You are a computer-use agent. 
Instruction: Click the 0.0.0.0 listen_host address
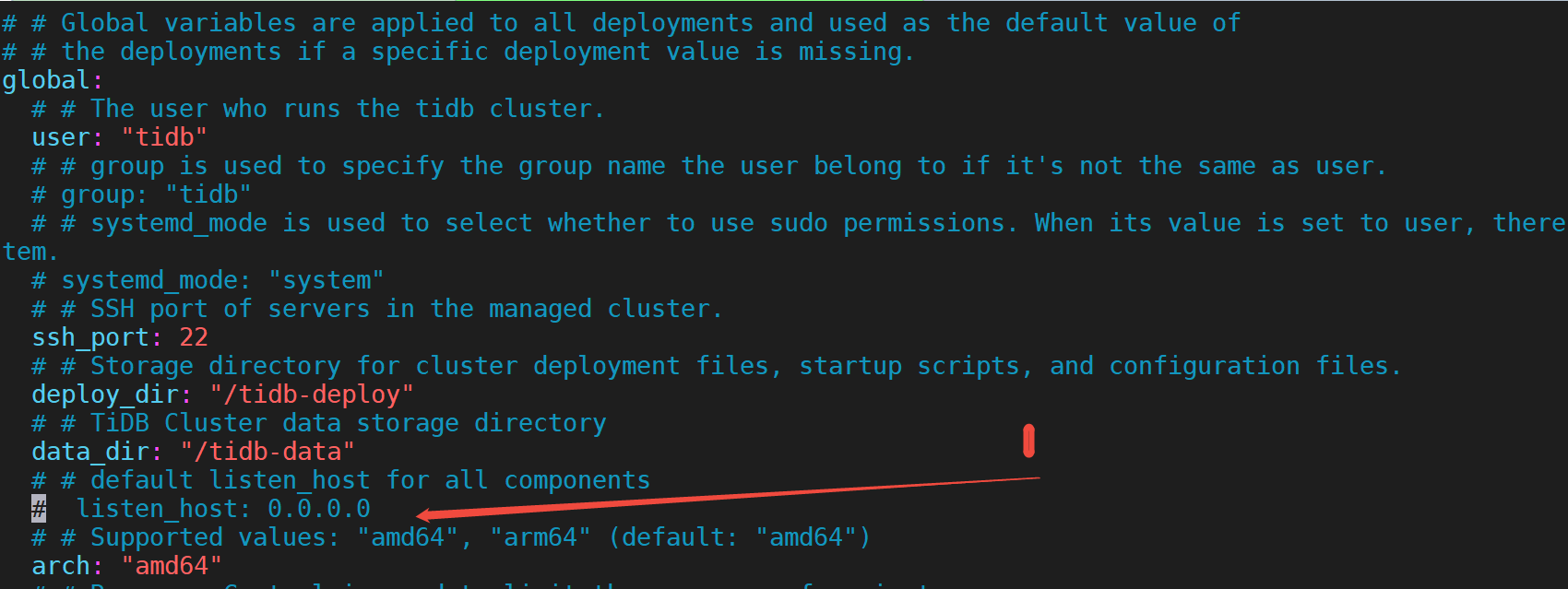tap(319, 510)
